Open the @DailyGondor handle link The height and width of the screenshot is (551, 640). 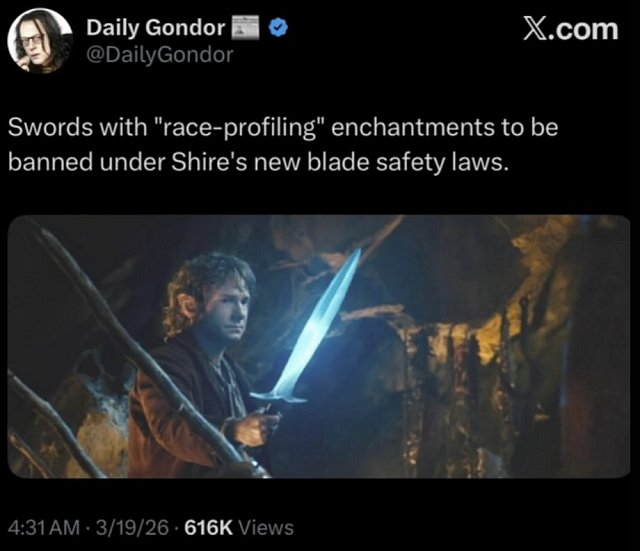pyautogui.click(x=160, y=55)
